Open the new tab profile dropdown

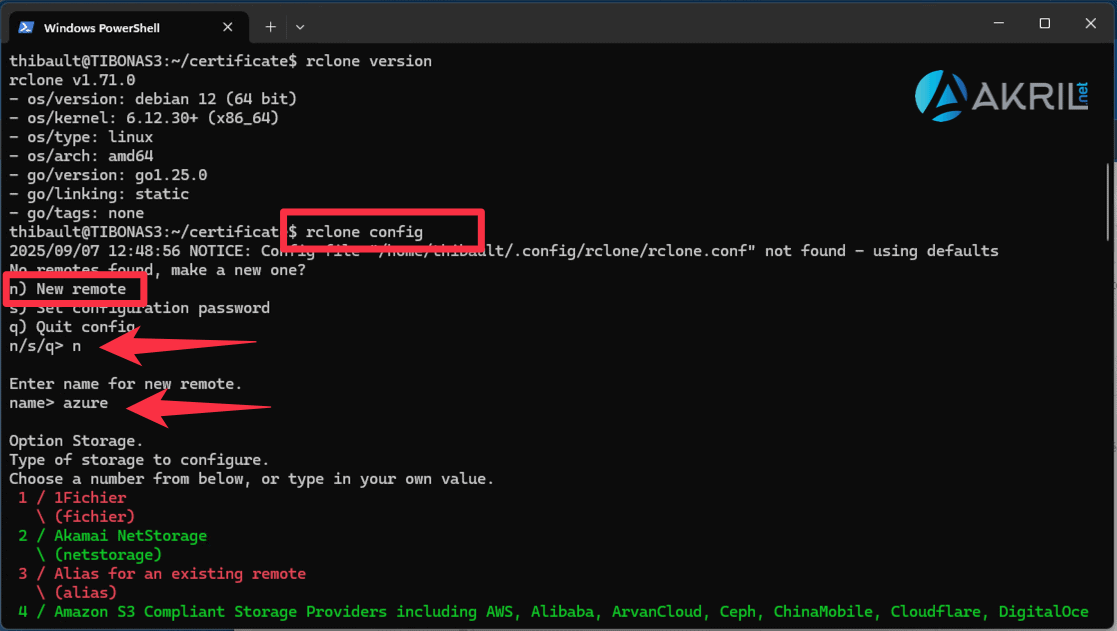tap(300, 27)
